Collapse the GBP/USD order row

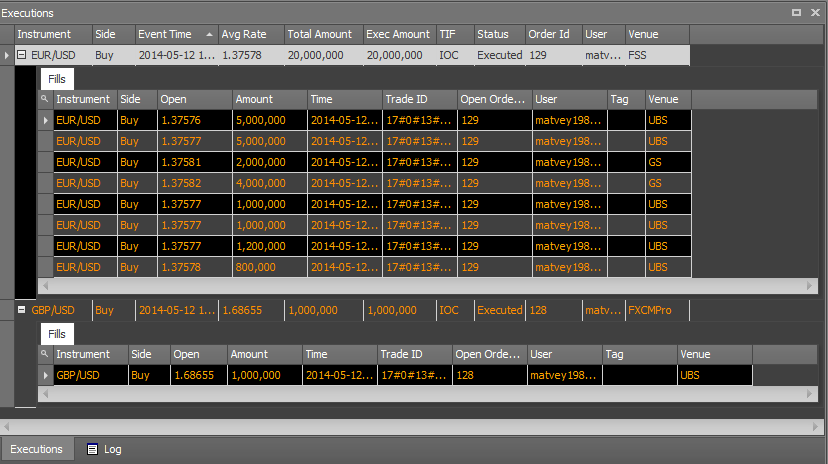coord(22,310)
